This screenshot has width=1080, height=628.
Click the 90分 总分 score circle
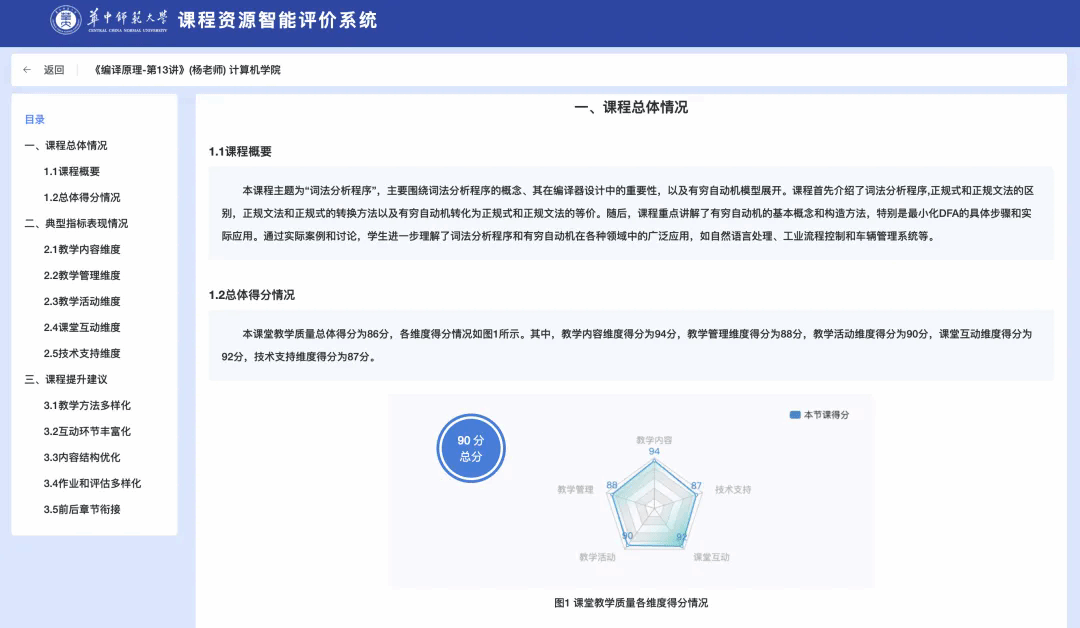point(471,448)
